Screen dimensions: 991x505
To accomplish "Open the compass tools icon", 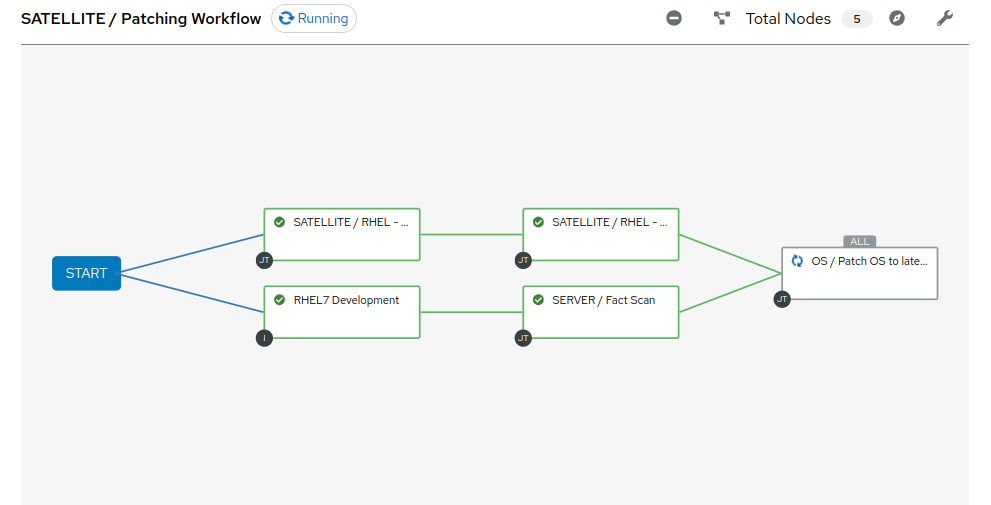I will click(896, 18).
